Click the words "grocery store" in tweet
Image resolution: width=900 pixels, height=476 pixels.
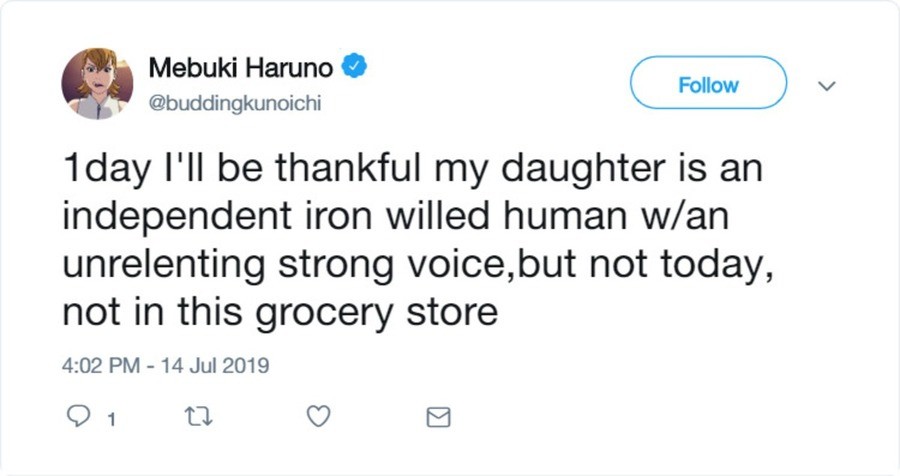click(376, 313)
